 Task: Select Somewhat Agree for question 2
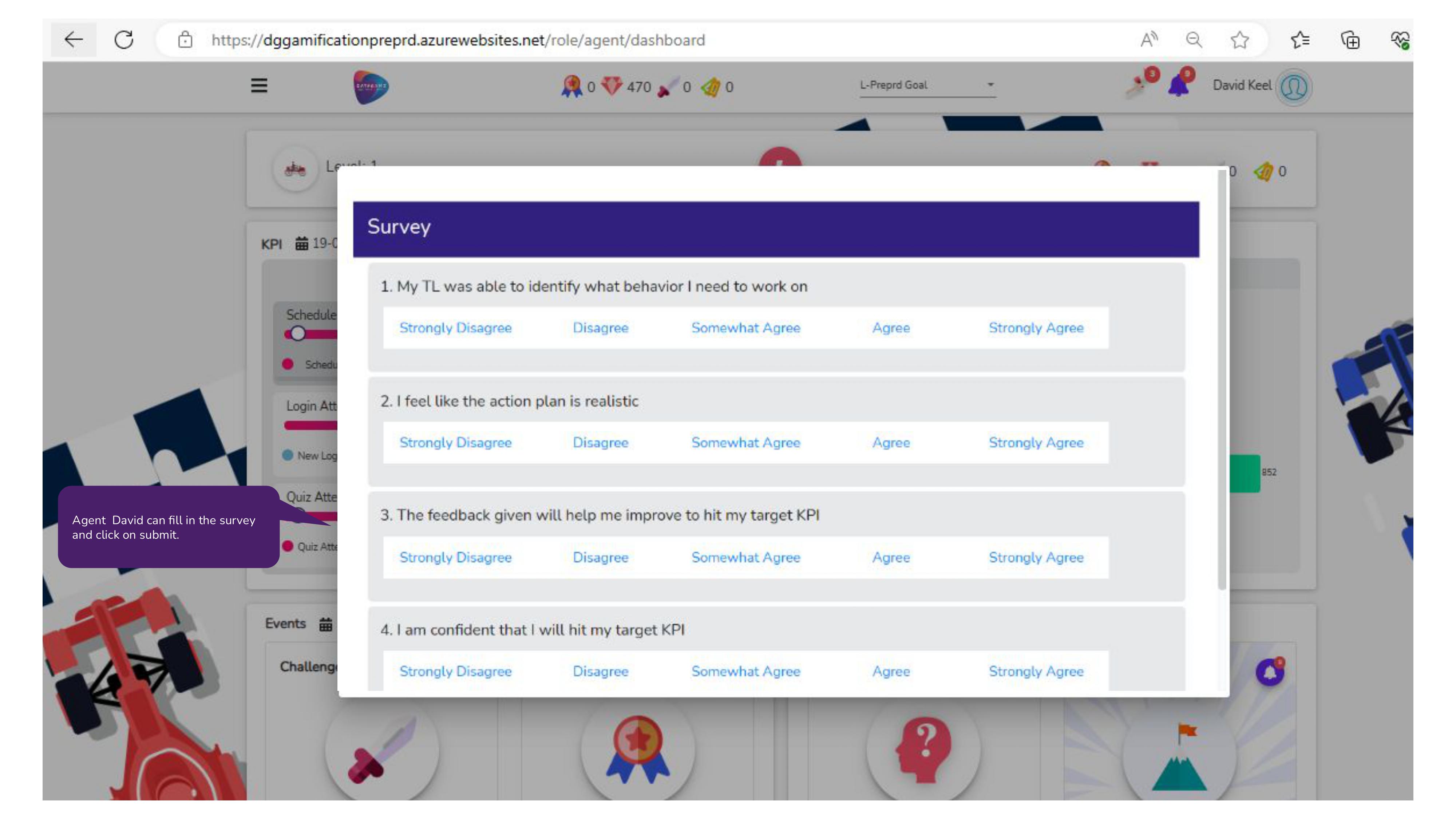(745, 443)
